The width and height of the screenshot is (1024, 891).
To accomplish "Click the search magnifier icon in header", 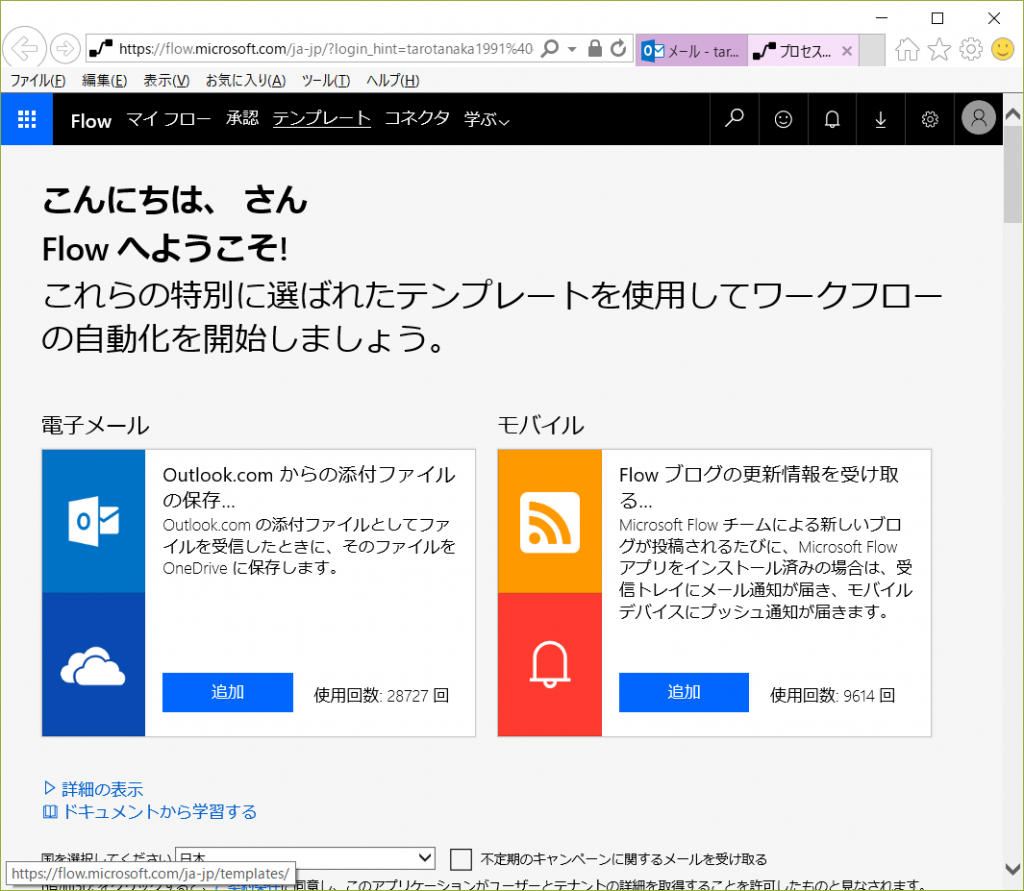I will click(x=734, y=119).
